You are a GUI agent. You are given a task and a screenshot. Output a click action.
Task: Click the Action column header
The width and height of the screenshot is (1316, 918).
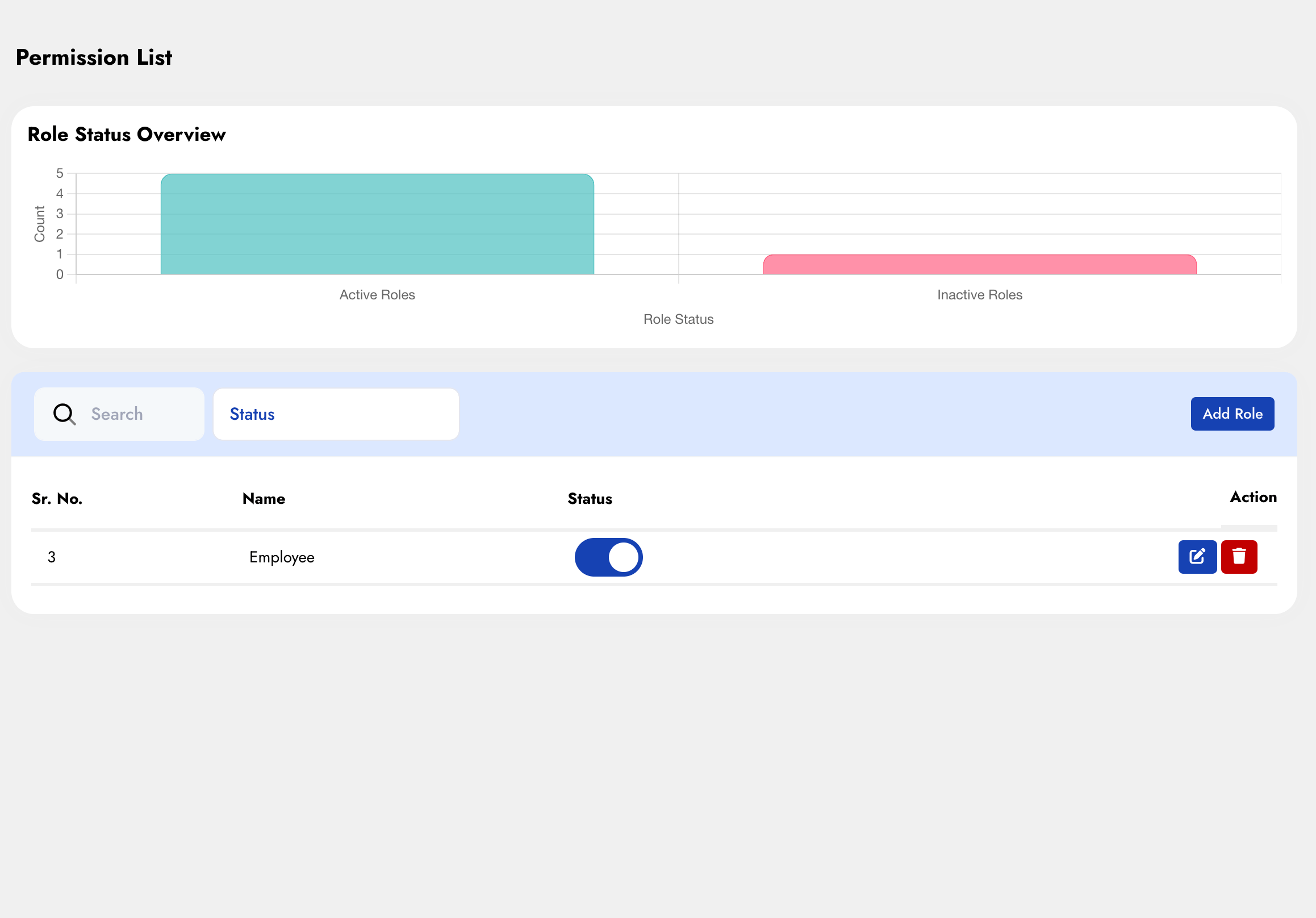[1252, 496]
